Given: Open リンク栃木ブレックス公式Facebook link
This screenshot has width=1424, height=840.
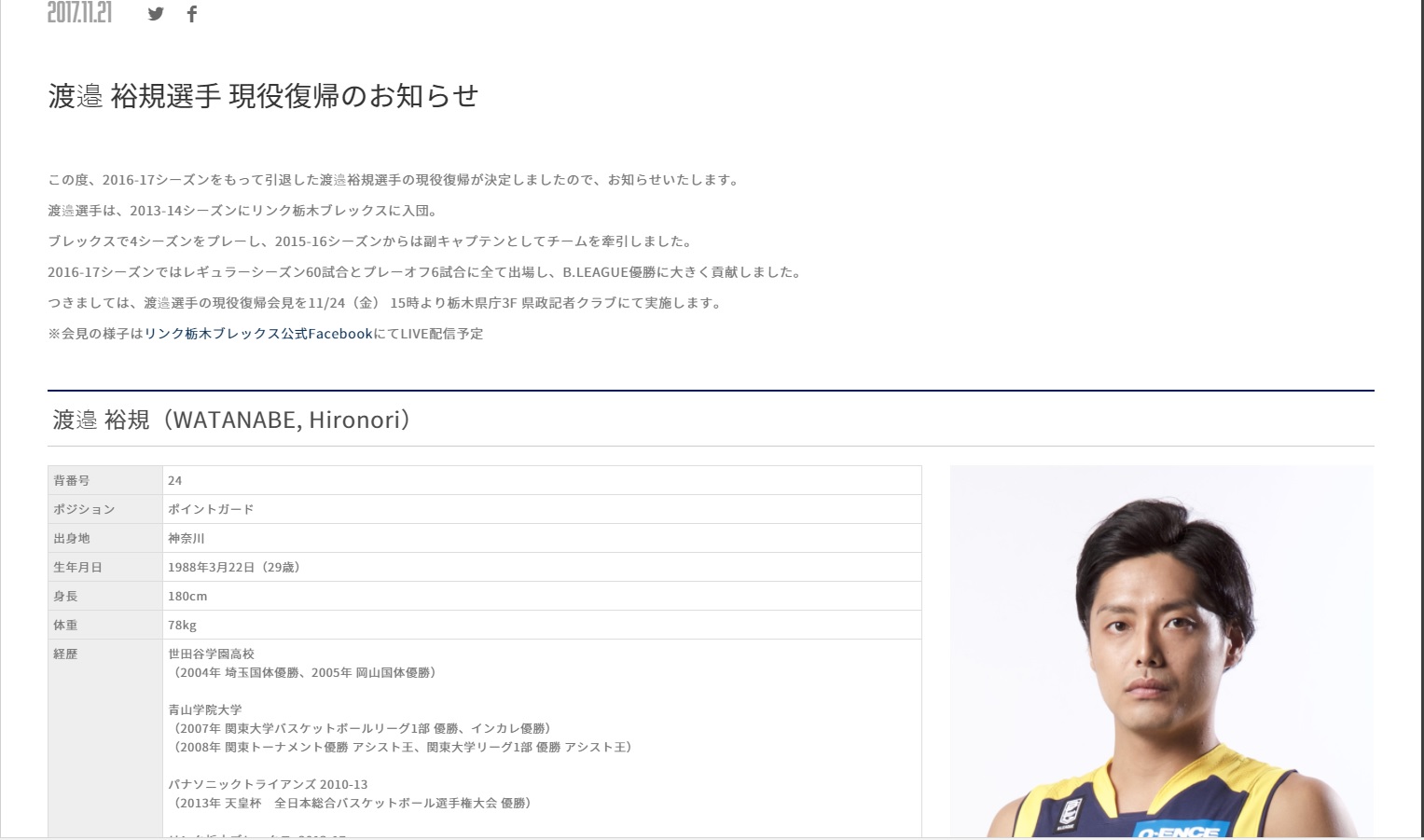Looking at the screenshot, I should click(x=258, y=334).
